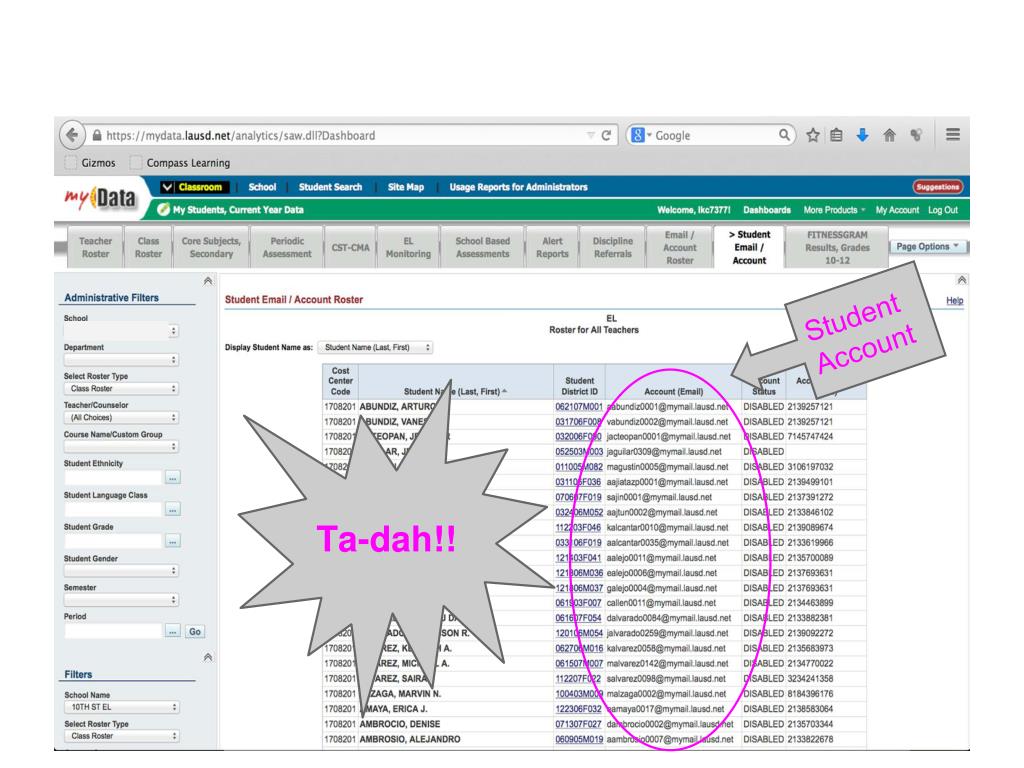
Task: Open the browser hamburger menu
Action: 953,135
